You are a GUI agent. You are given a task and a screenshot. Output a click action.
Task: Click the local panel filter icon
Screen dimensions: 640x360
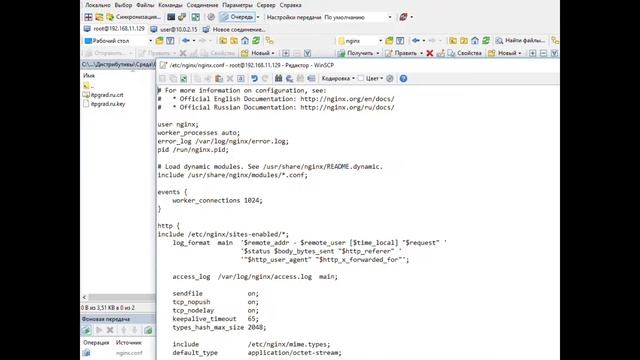(170, 41)
